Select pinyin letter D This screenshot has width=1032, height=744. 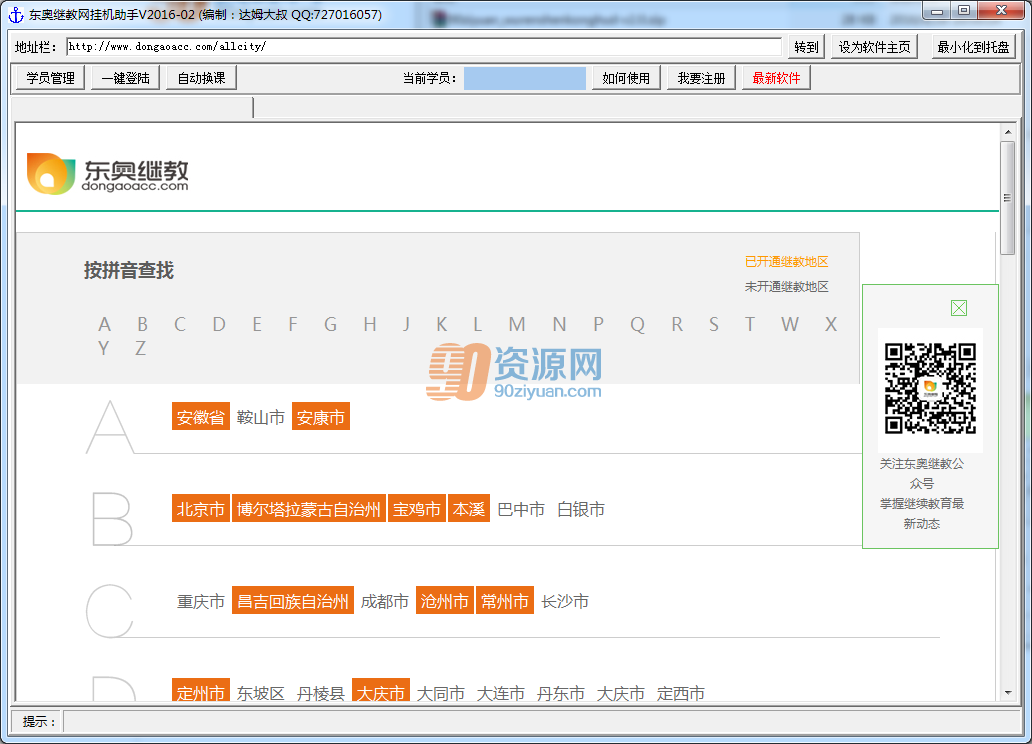point(219,324)
